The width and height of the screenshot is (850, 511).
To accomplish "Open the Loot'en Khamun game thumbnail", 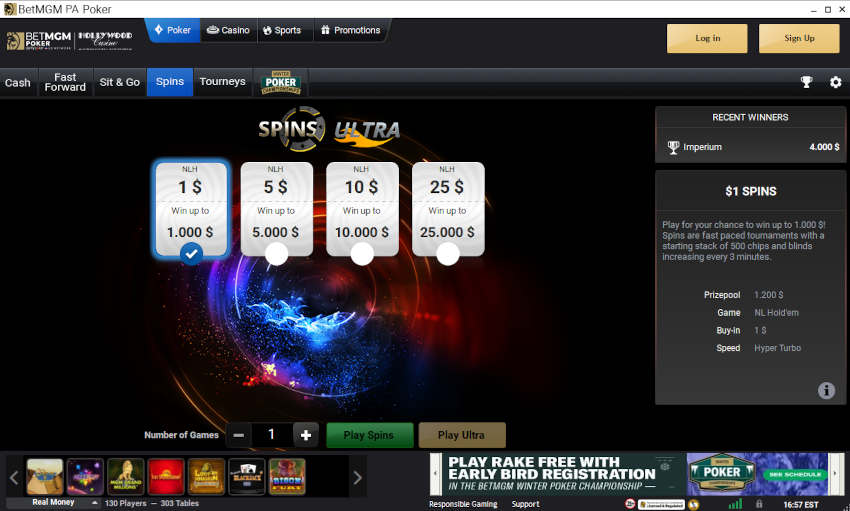I will click(207, 476).
